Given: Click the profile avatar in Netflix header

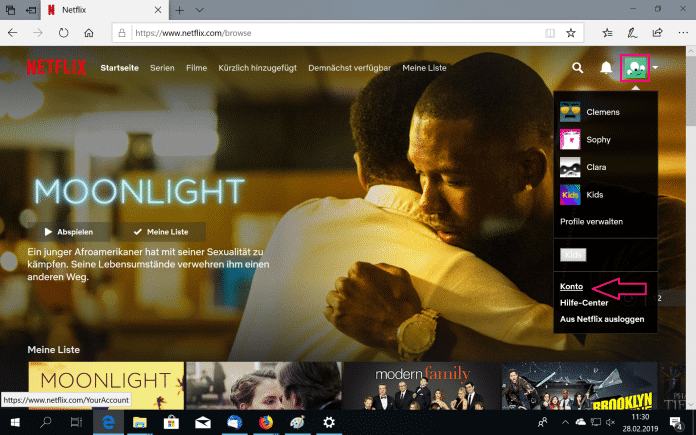Looking at the screenshot, I should 634,68.
